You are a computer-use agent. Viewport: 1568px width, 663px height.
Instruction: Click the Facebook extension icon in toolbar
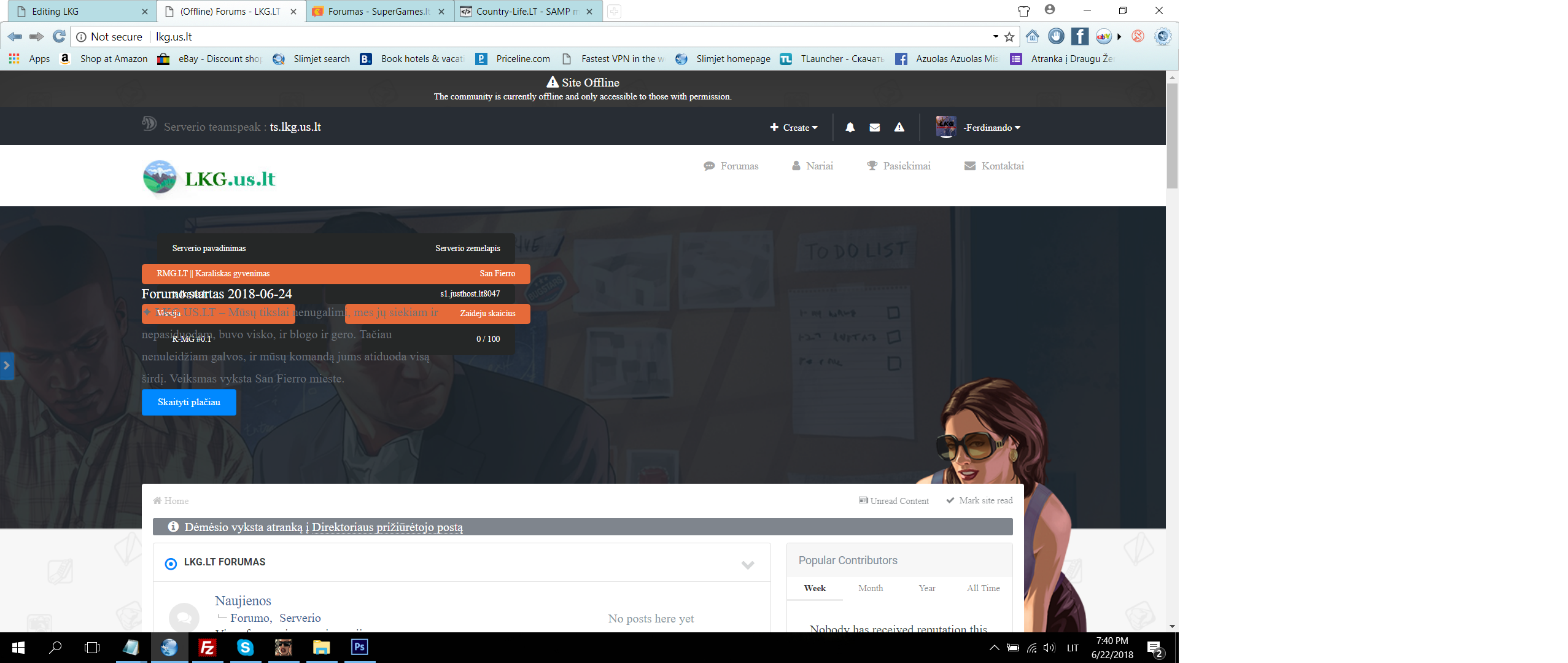pos(1080,36)
